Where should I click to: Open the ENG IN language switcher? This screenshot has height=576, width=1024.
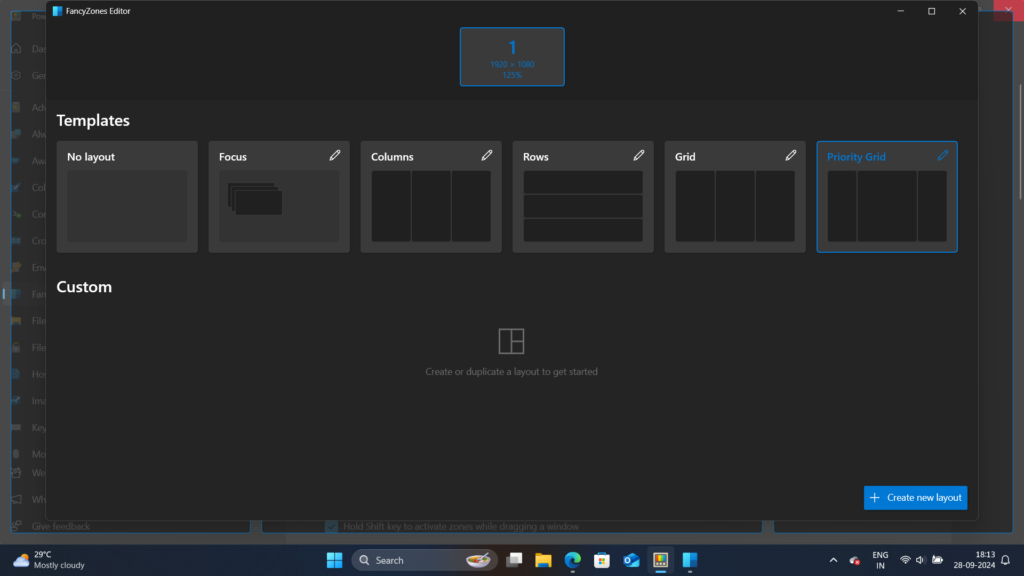[880, 560]
